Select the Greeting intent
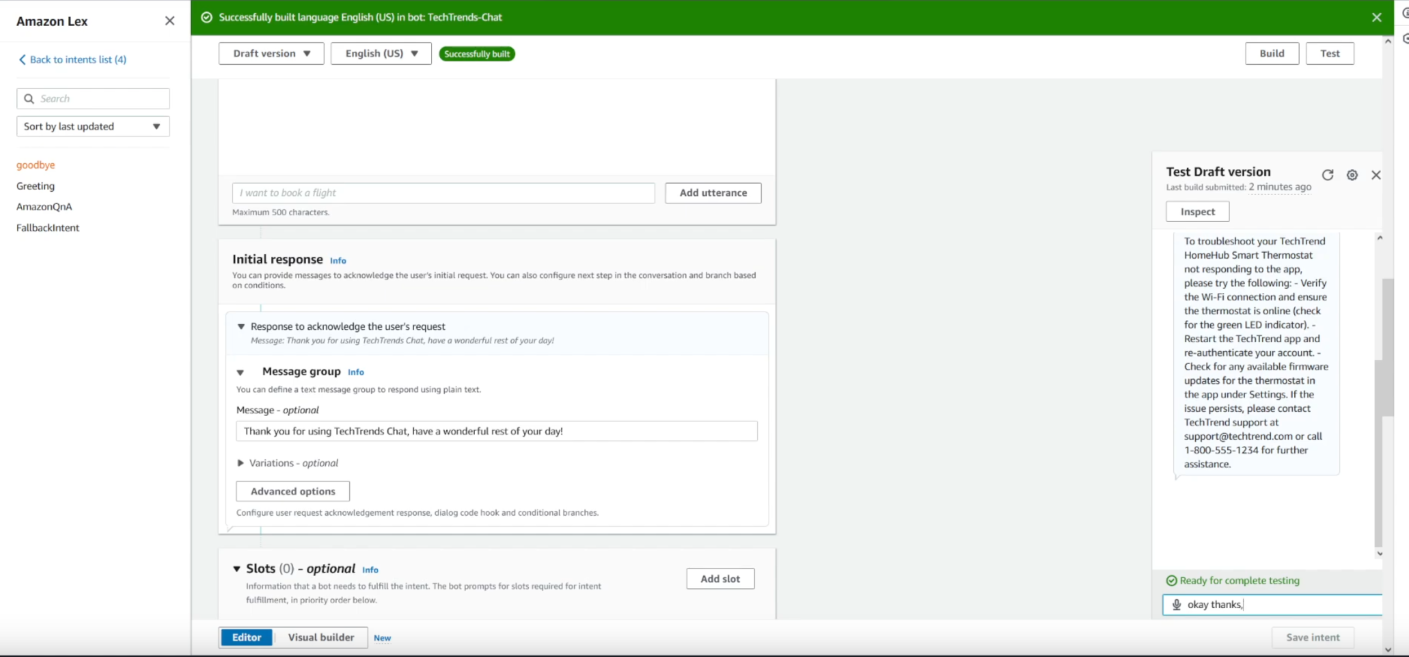Viewport: 1409px width, 657px height. (x=35, y=186)
